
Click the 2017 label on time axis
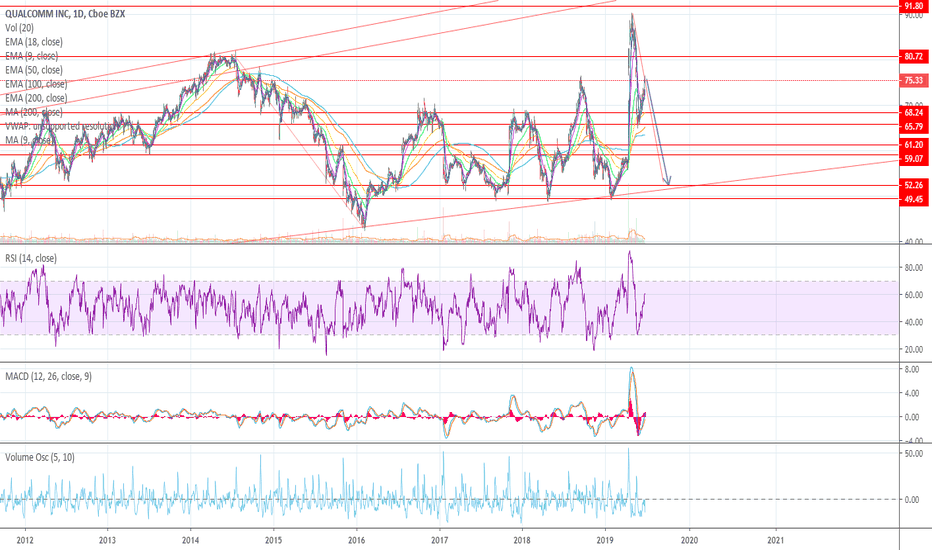click(440, 540)
